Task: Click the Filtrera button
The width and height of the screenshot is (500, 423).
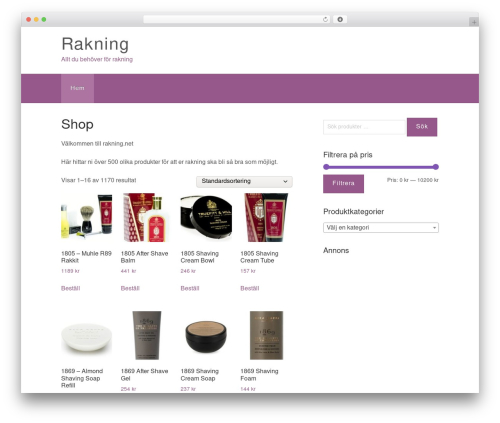Action: pos(343,184)
